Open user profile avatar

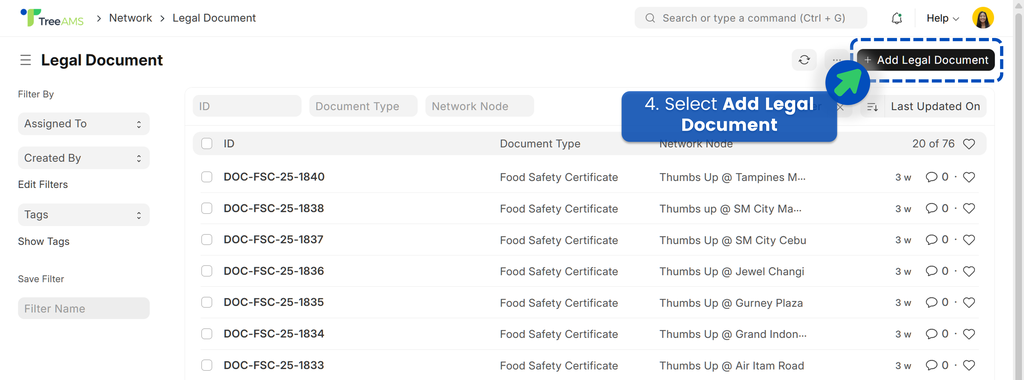click(983, 18)
